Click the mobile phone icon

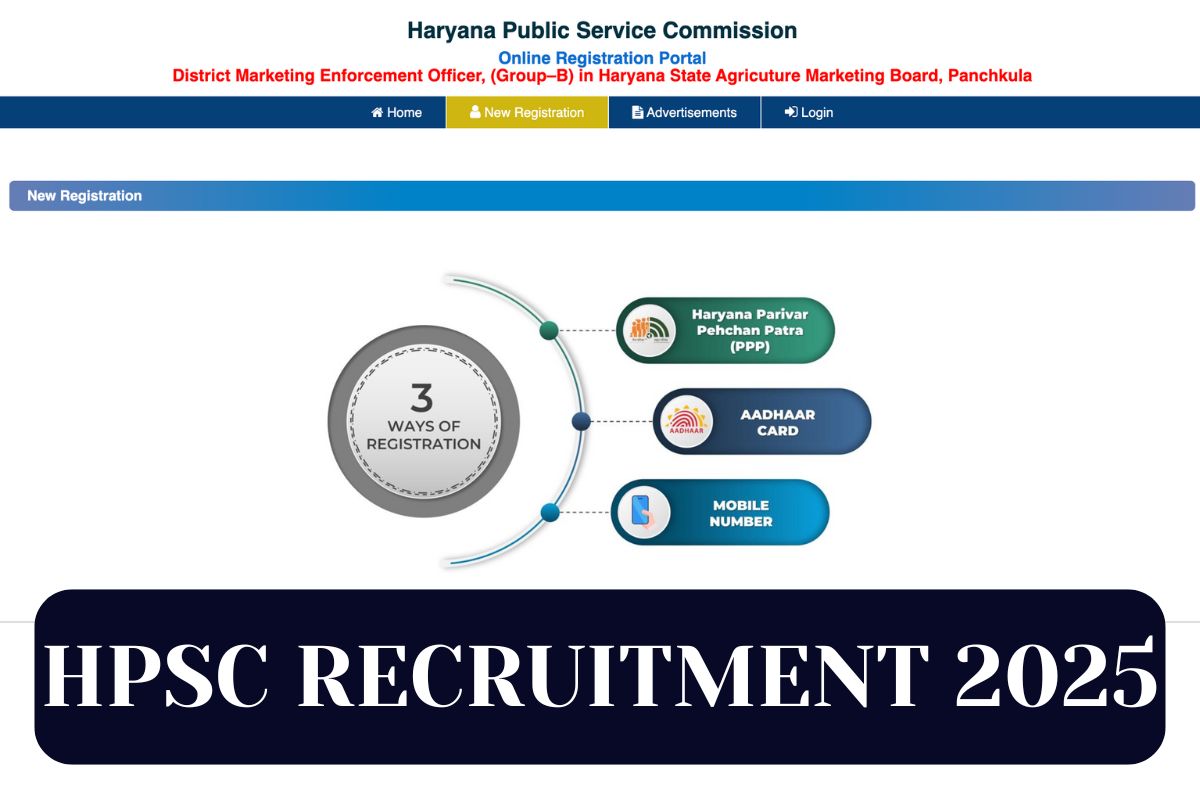coord(645,513)
